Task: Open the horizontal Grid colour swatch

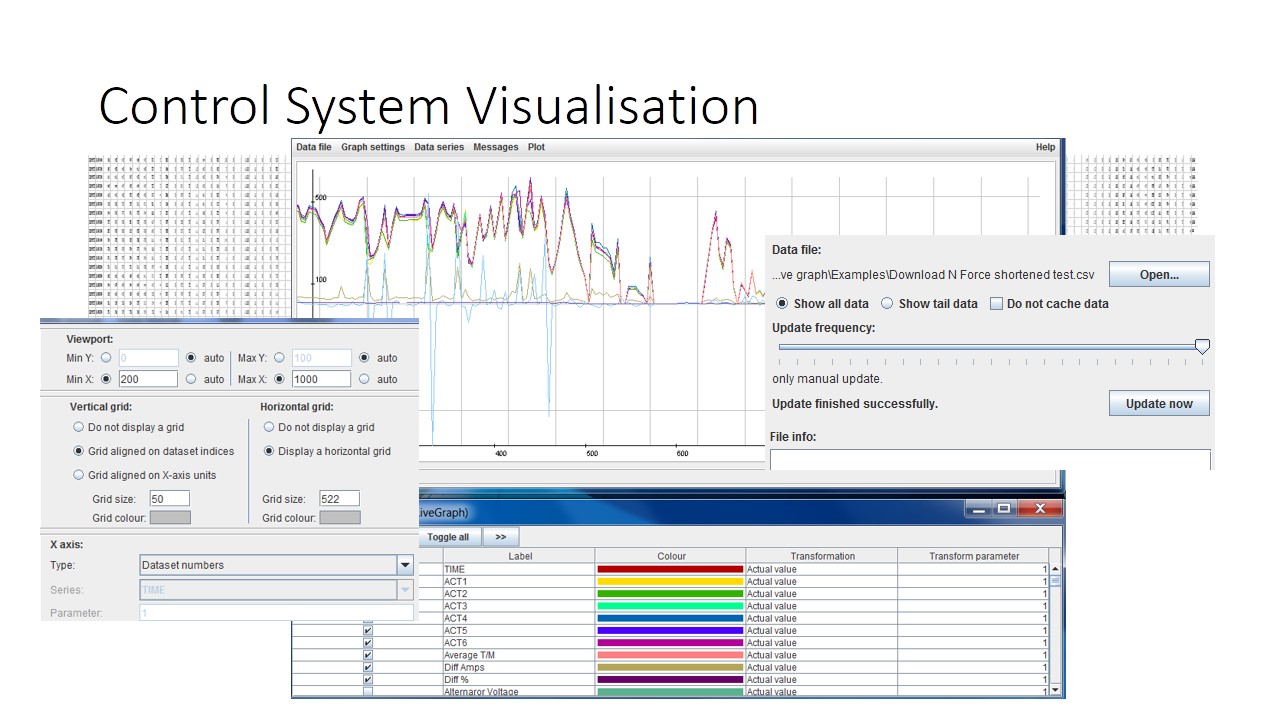Action: [x=339, y=517]
